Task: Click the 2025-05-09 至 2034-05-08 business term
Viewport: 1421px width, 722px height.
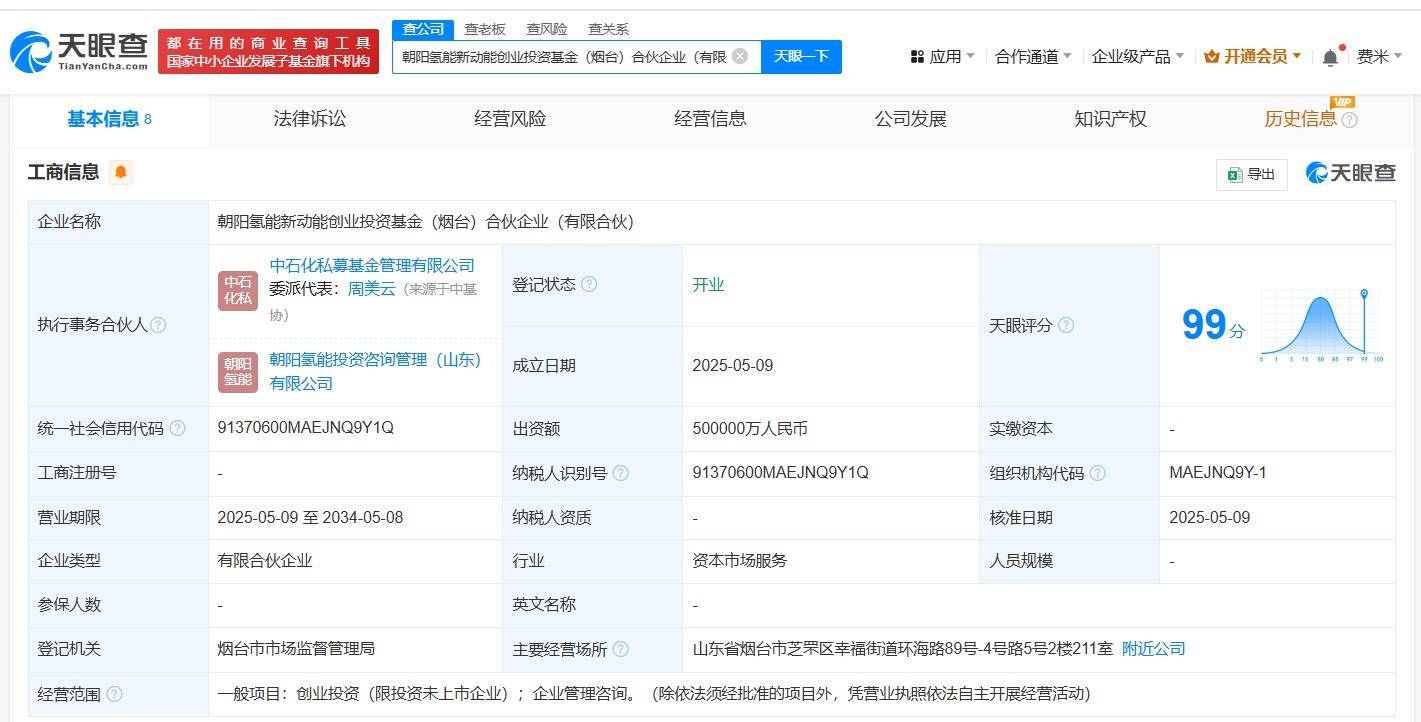Action: click(310, 518)
